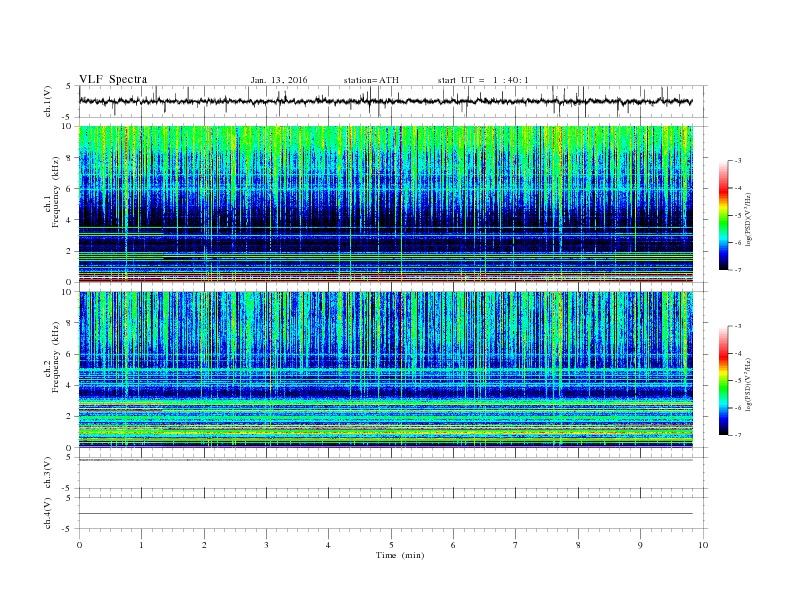Click inside the ch.1 spectrogram panel
This screenshot has height=612, width=792.
point(386,204)
